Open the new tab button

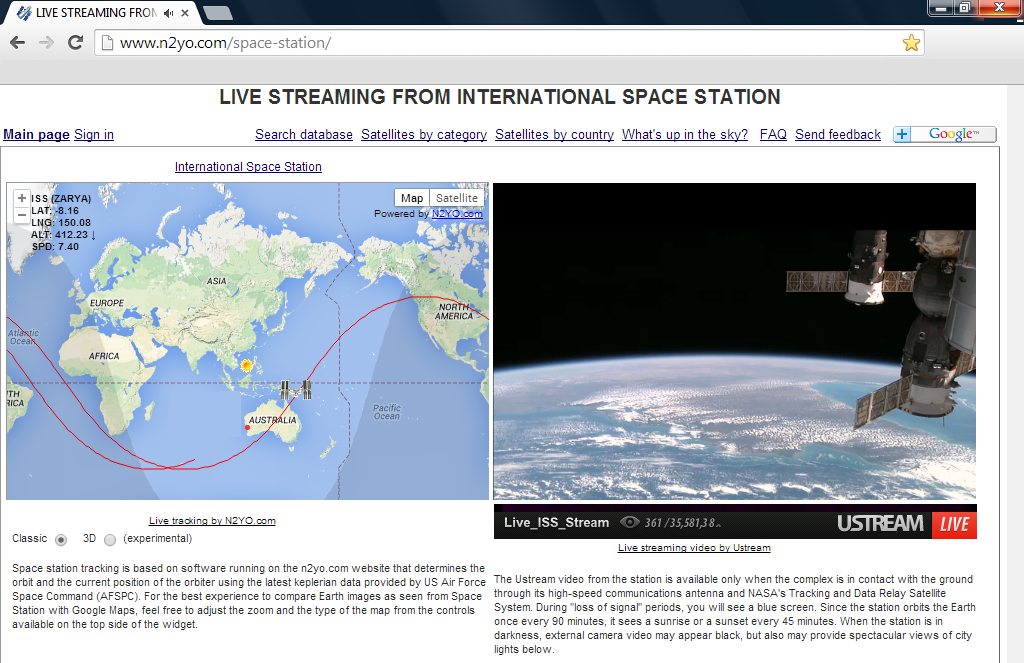pos(217,13)
